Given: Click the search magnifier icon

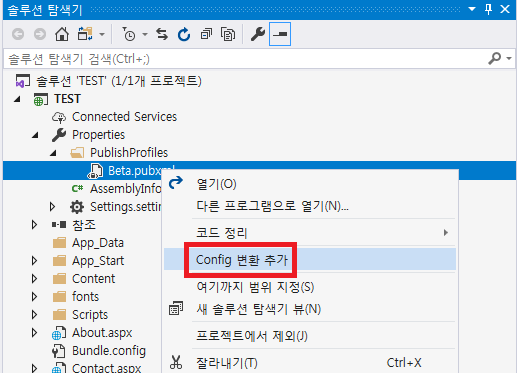Looking at the screenshot, I should click(495, 58).
